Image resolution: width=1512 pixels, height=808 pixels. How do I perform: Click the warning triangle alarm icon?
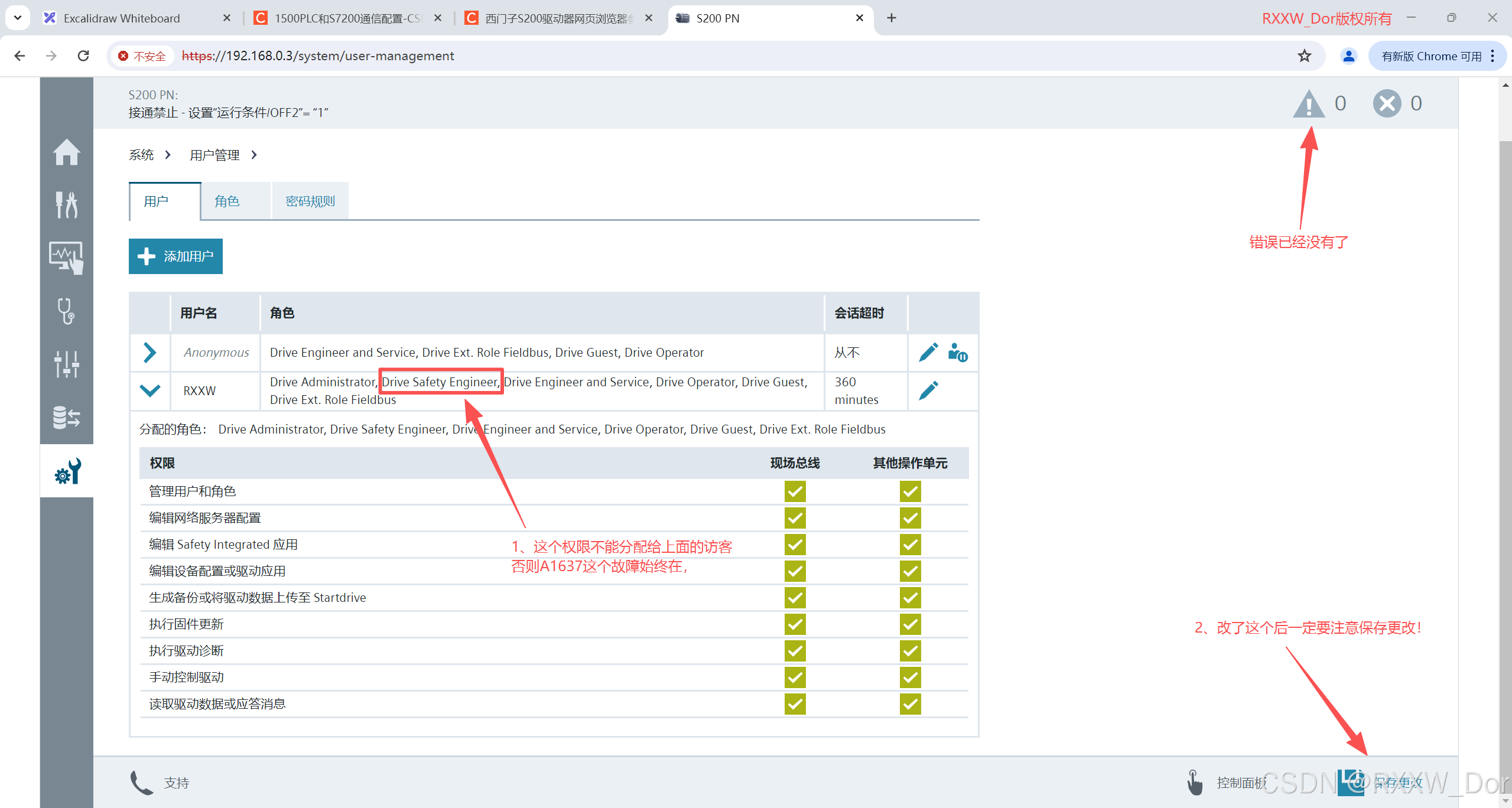[1309, 104]
